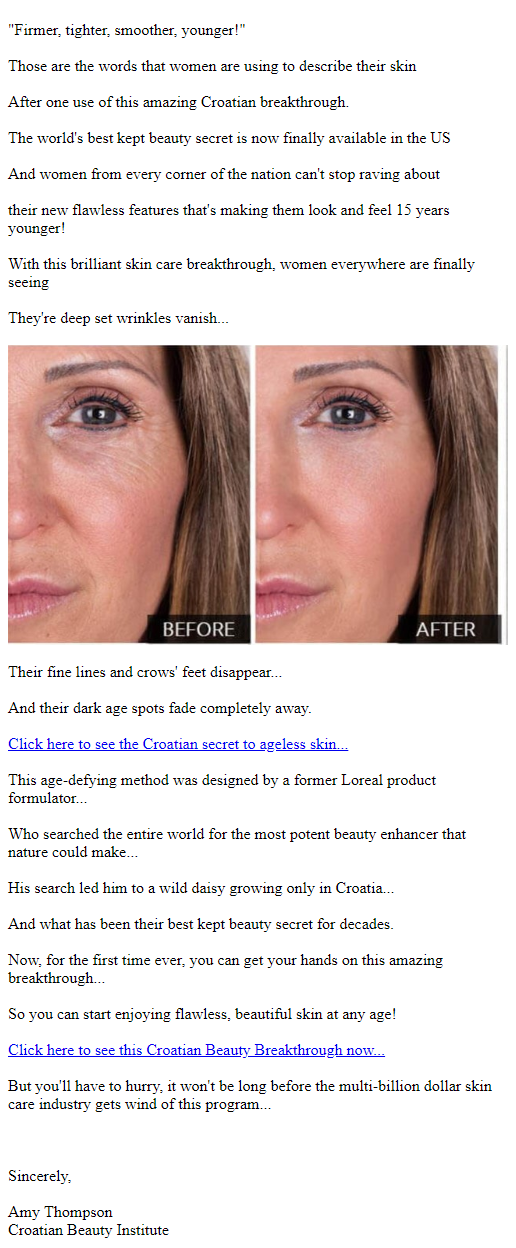Click the BEFORE half of the face photo
This screenshot has width=516, height=1248.
(129, 494)
